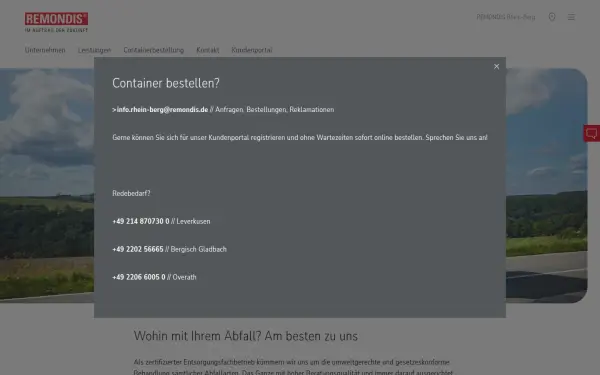Open the Kontakt menu item

[x=208, y=50]
